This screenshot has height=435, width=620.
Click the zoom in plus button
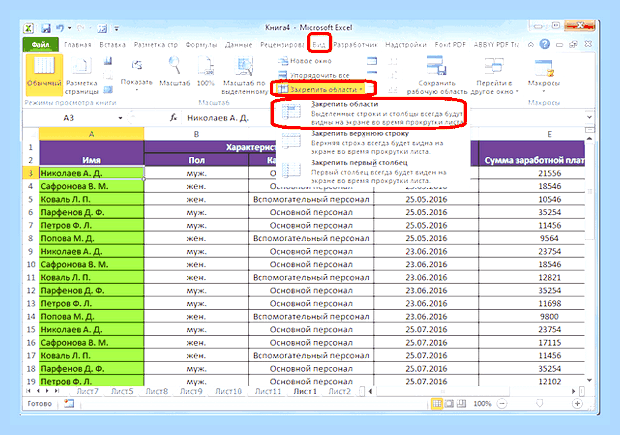[577, 404]
